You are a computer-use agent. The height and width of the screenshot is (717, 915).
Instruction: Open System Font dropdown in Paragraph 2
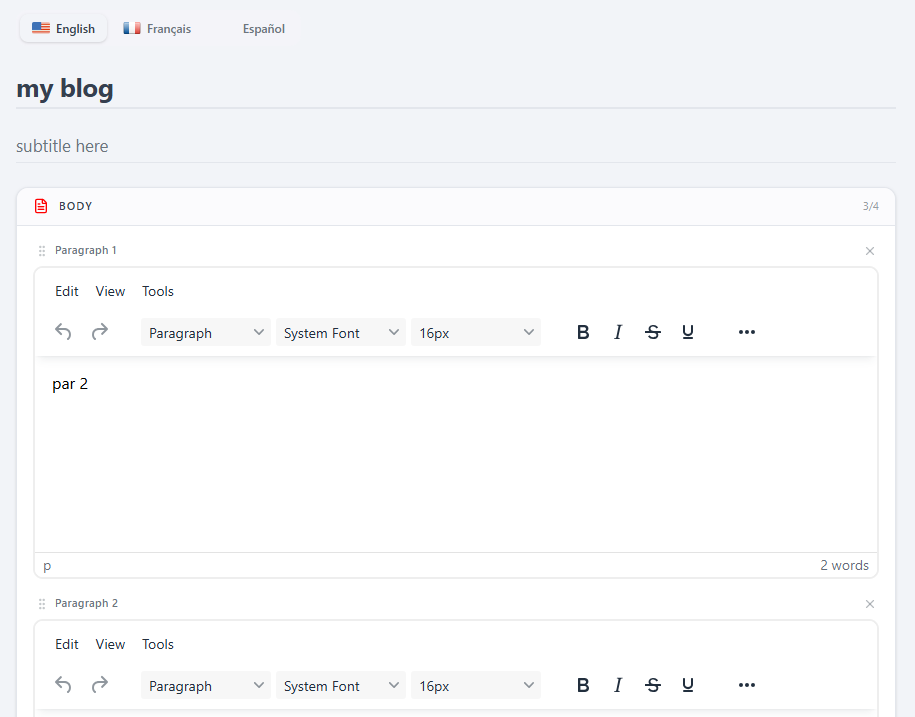341,685
